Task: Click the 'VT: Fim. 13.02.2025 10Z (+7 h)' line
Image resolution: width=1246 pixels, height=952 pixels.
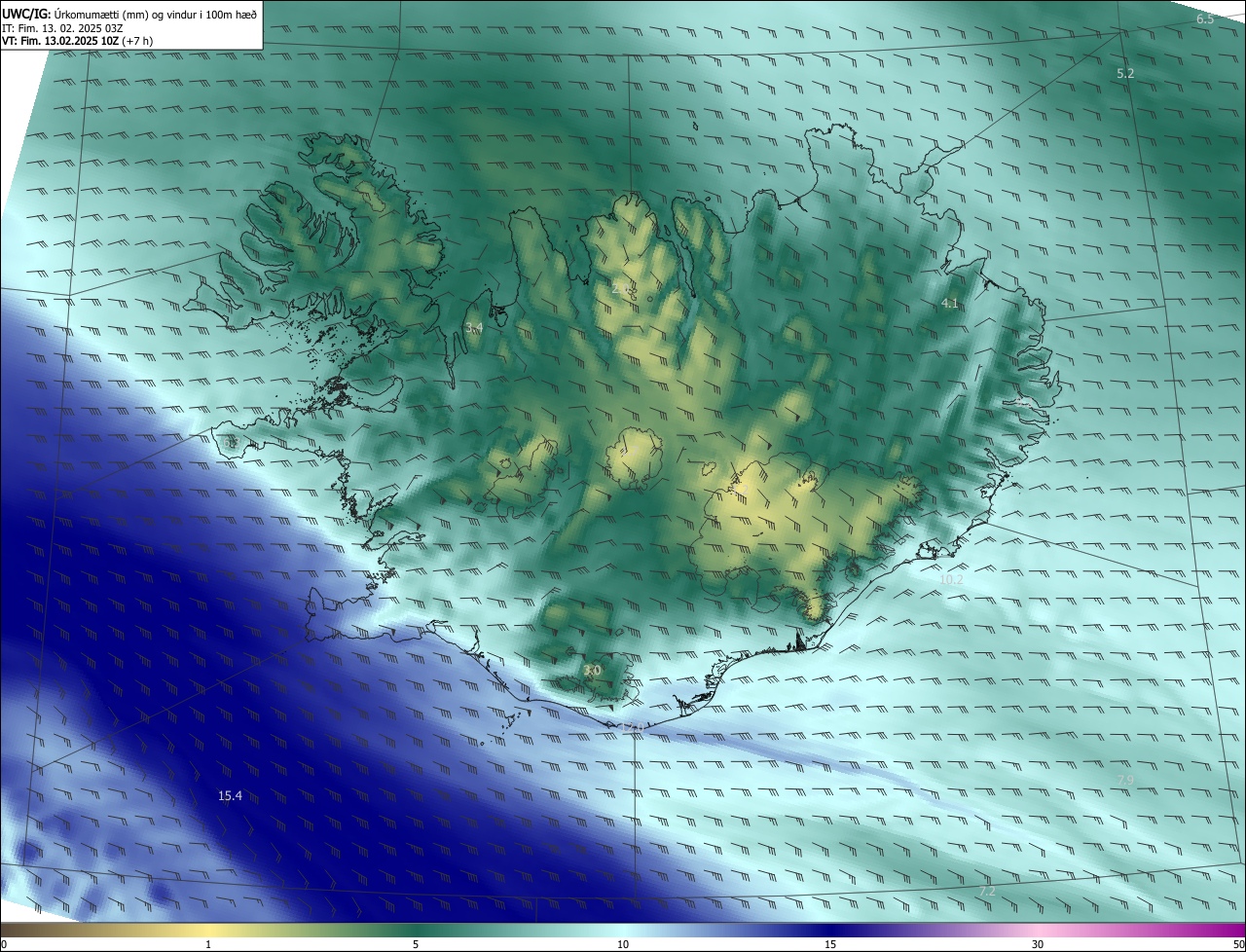Action: [x=78, y=41]
